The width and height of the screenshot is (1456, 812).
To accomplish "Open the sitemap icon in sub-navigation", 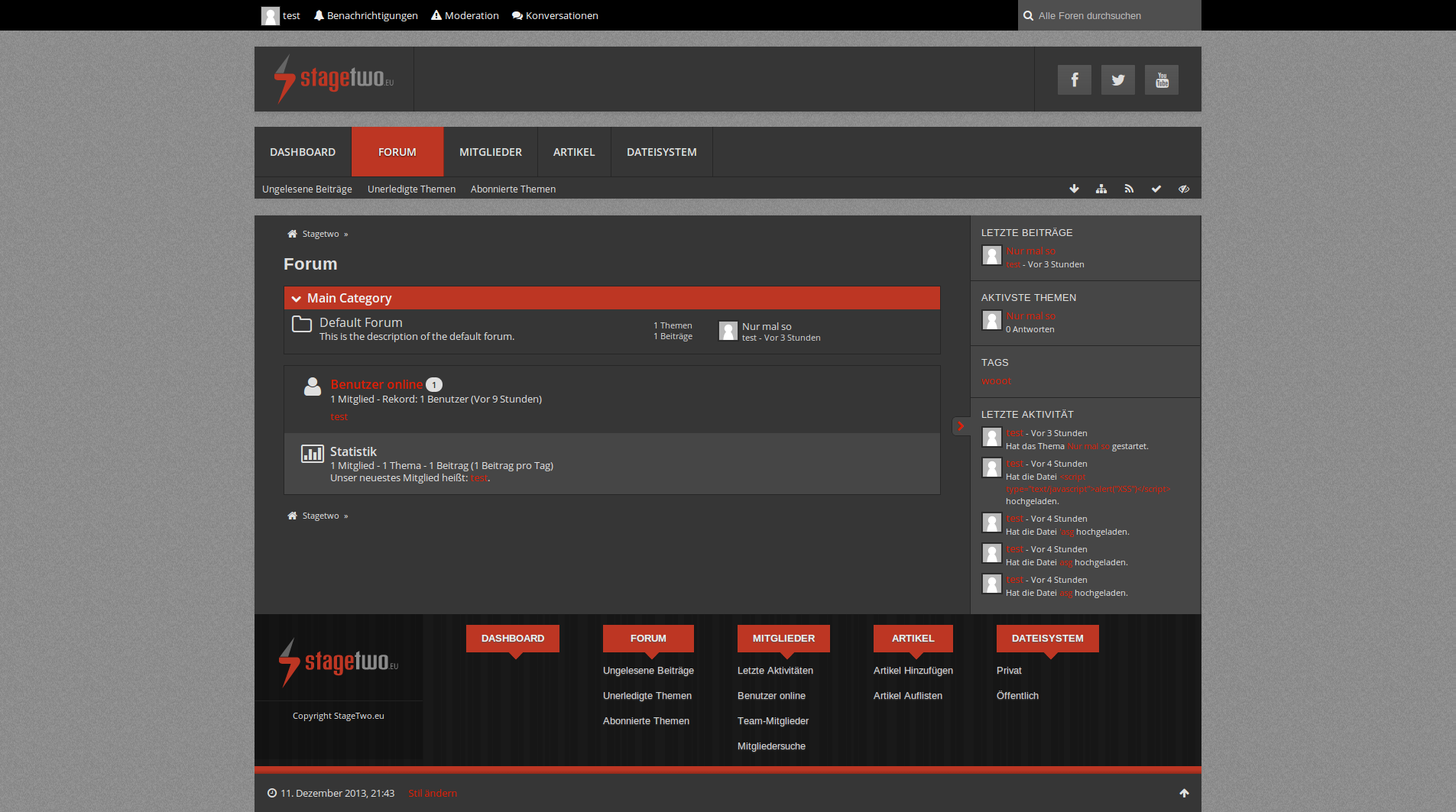I will click(x=1101, y=189).
